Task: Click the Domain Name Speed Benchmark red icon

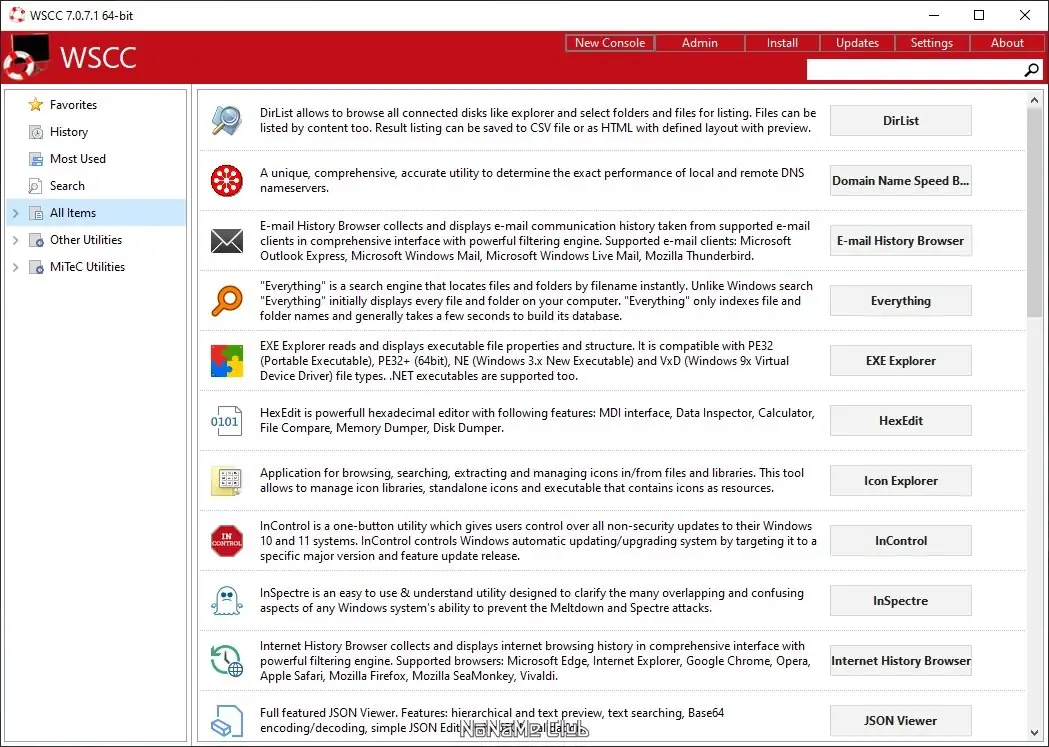Action: coord(227,181)
